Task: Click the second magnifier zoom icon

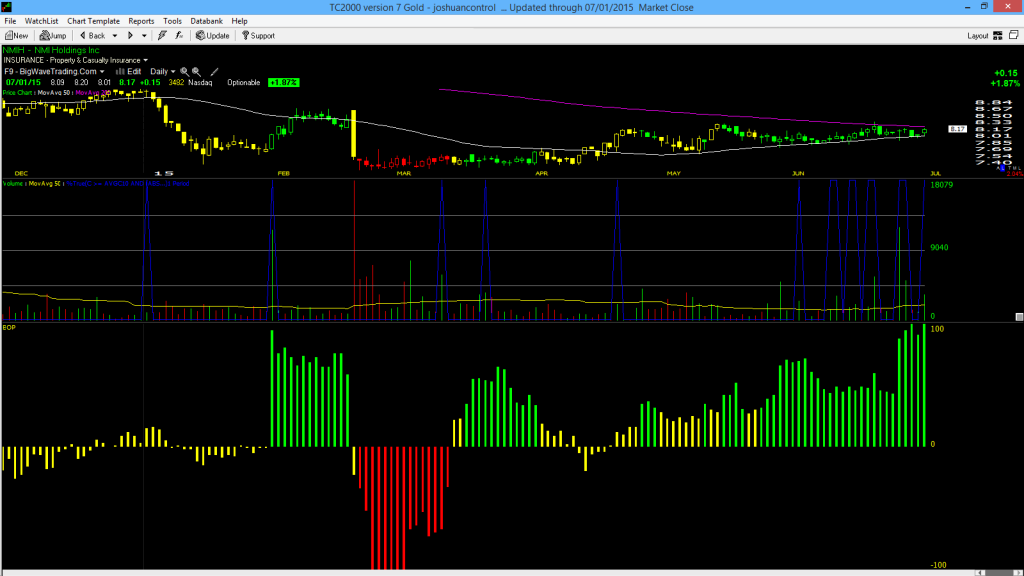Action: (x=197, y=71)
